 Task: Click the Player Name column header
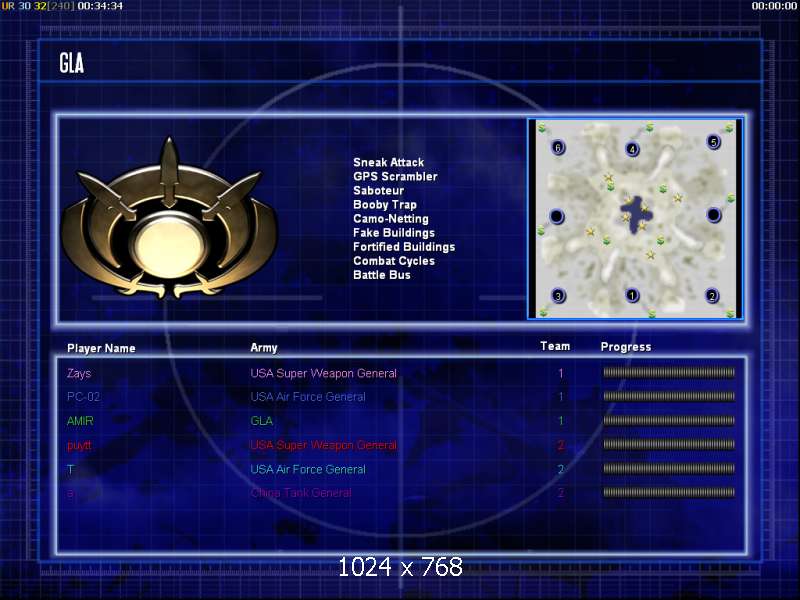coord(101,348)
